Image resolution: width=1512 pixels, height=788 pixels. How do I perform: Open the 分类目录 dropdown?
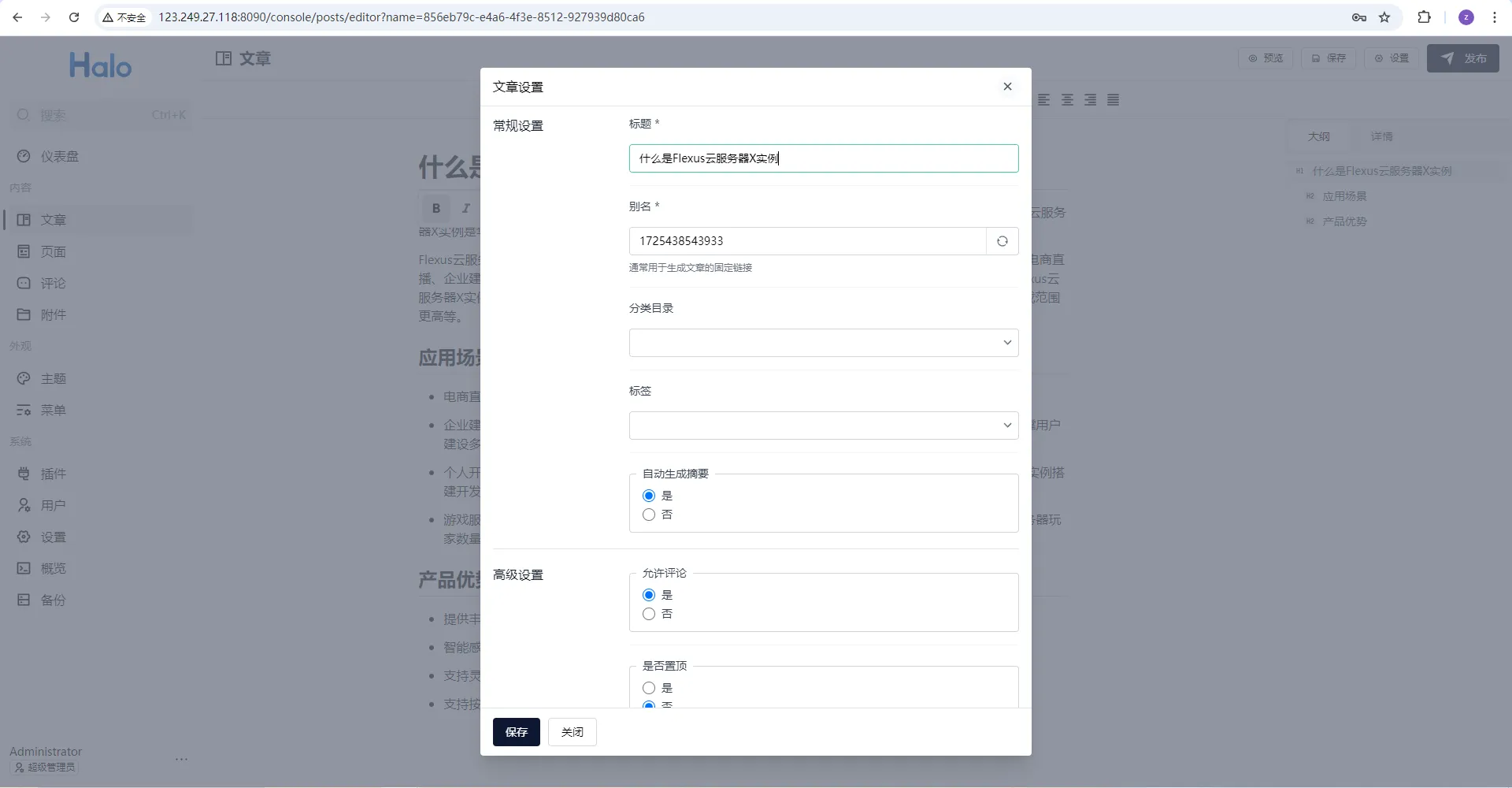pos(824,343)
